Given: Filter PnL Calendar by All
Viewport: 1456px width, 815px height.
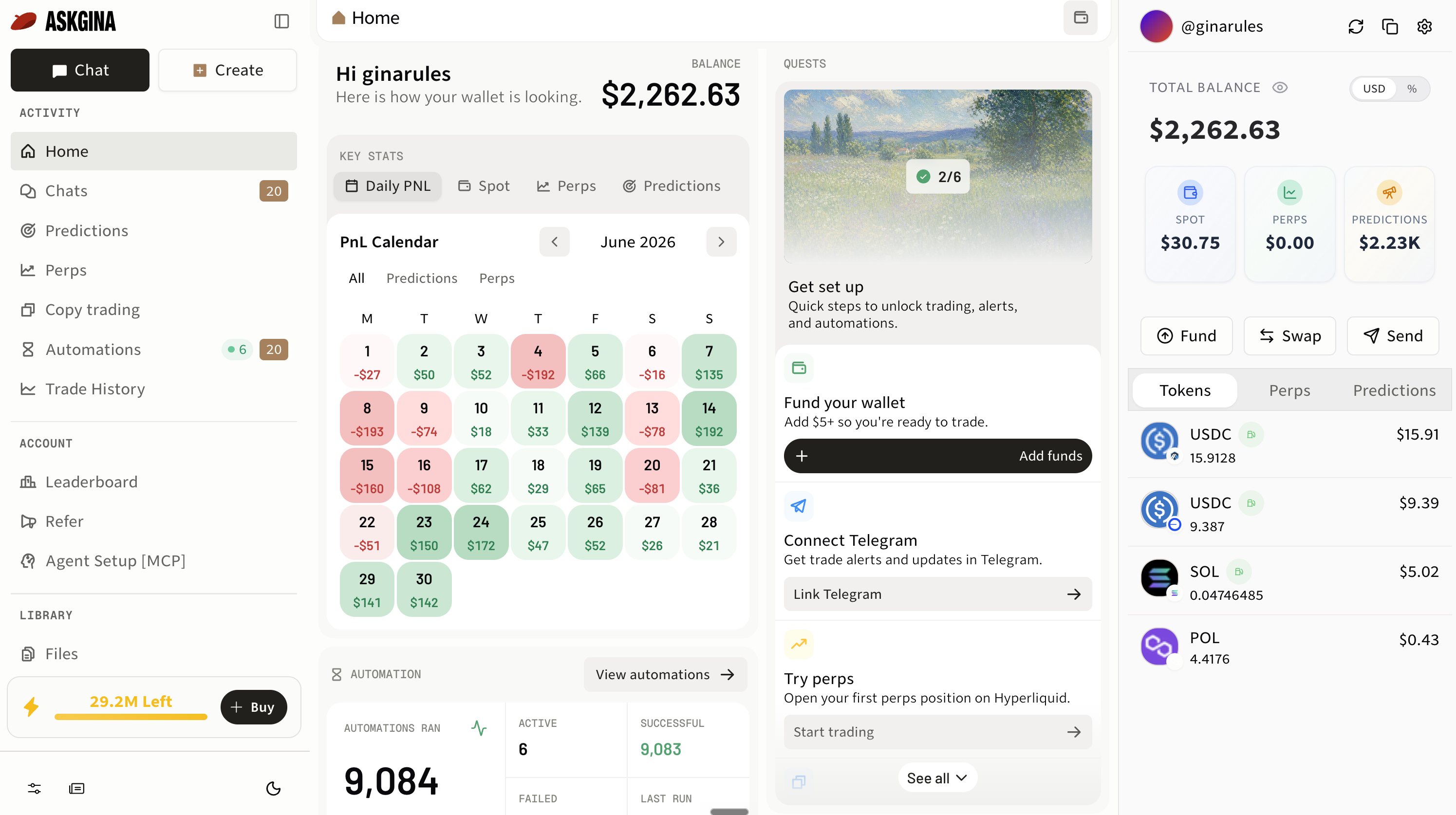Looking at the screenshot, I should [x=356, y=278].
